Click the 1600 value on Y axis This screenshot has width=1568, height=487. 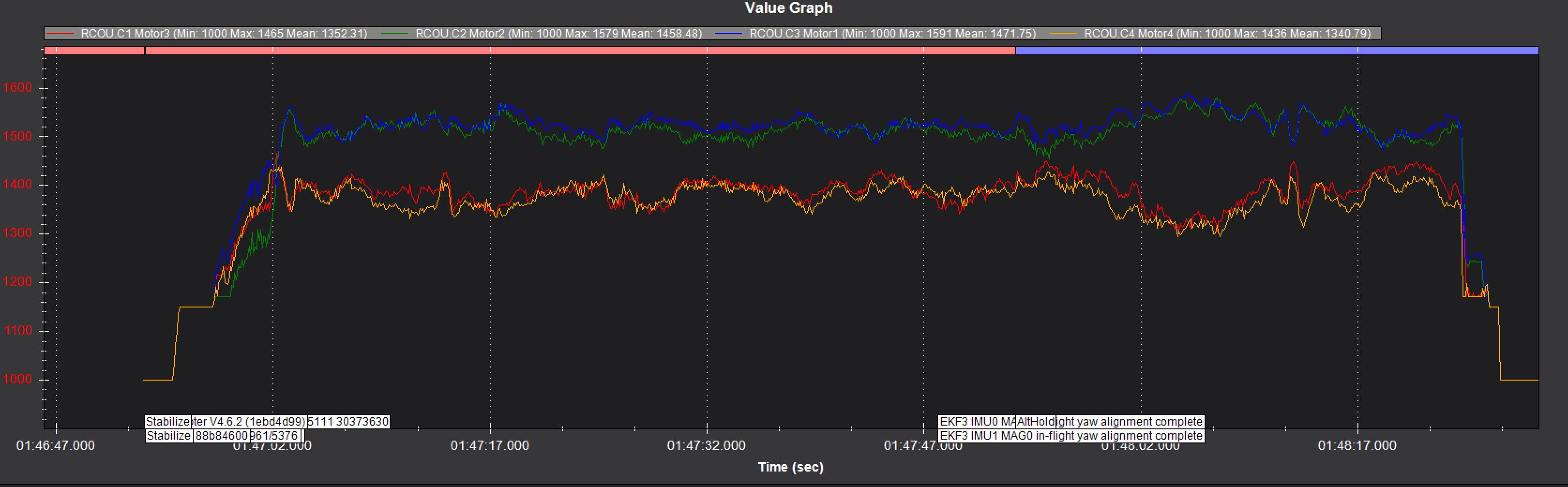tap(17, 88)
